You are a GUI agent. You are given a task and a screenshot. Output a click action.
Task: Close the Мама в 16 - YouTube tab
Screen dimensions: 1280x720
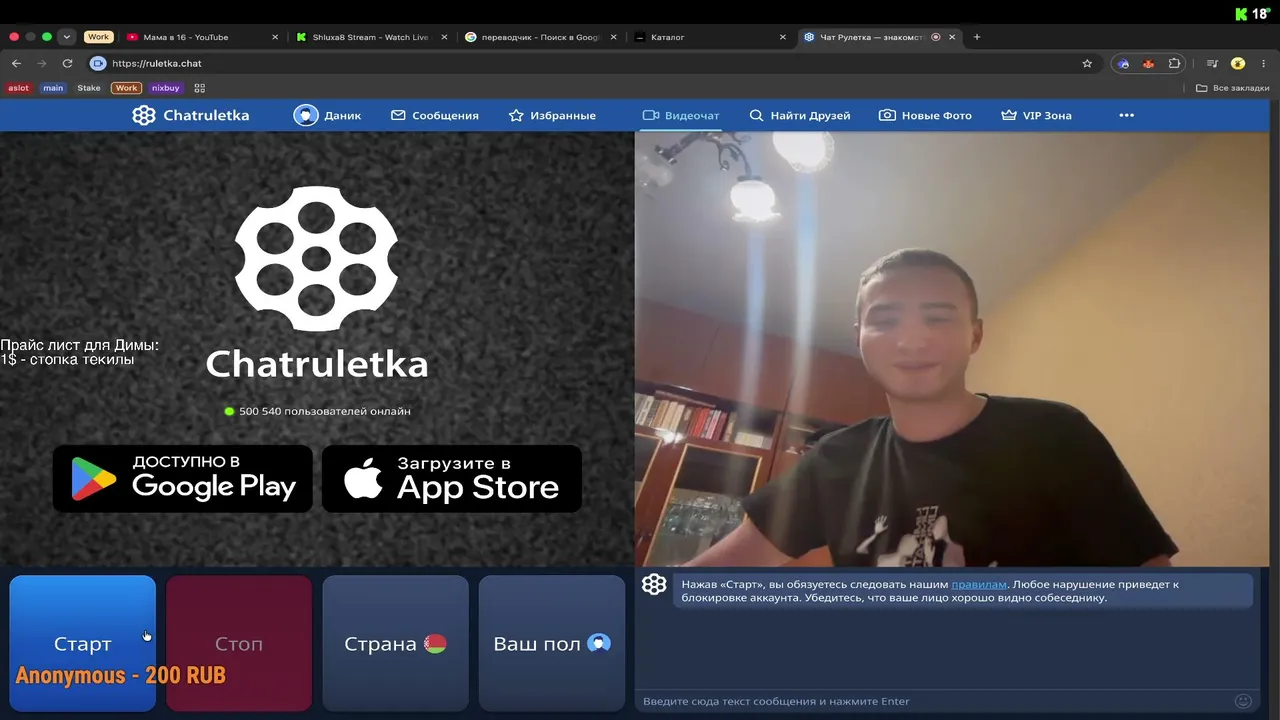[x=275, y=37]
